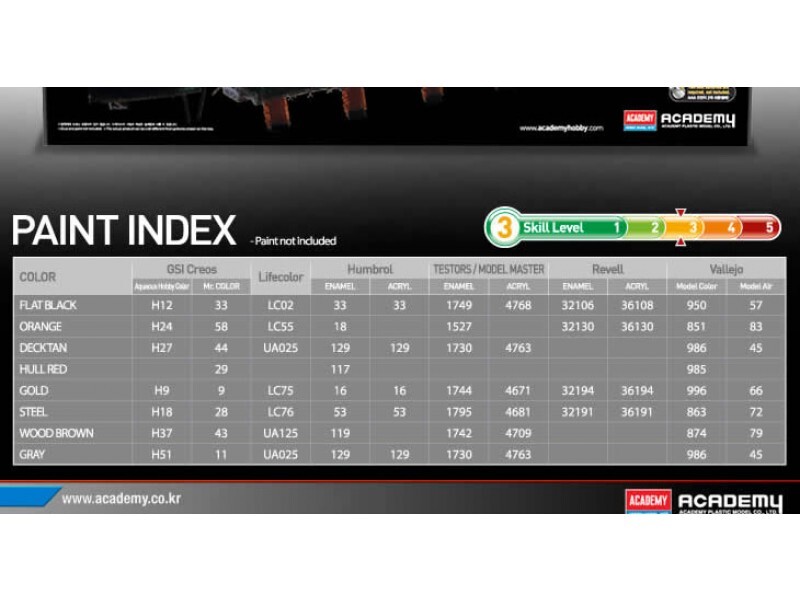This screenshot has width=800, height=600.
Task: Click Testors acryl value 4768
Action: pos(518,305)
